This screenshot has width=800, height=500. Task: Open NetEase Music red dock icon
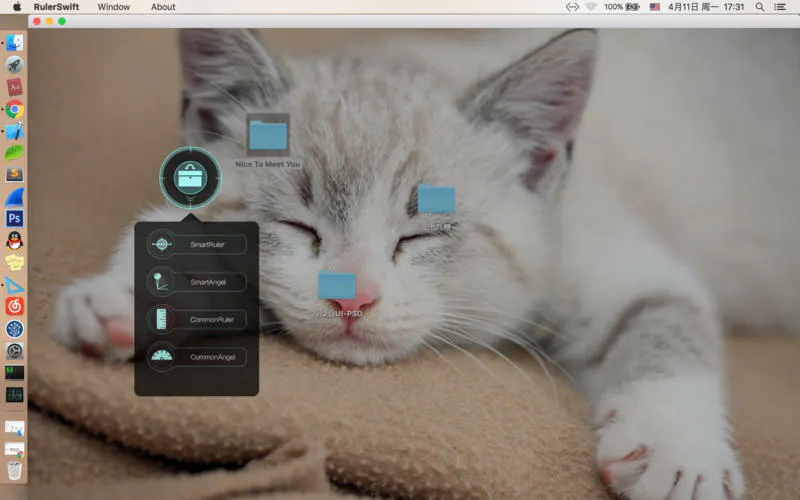pyautogui.click(x=14, y=306)
